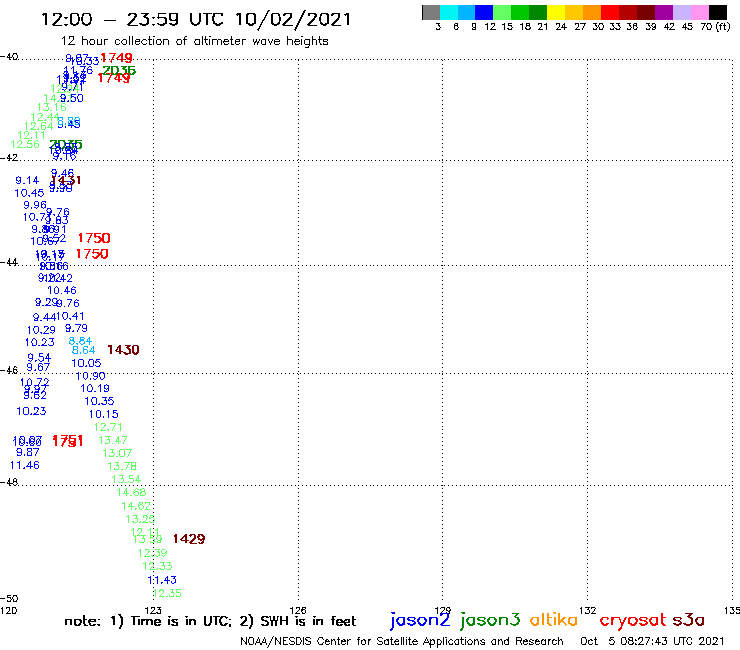Viewport: 740px width, 650px height.
Task: Select the green reading '13.16'
Action: (52, 107)
